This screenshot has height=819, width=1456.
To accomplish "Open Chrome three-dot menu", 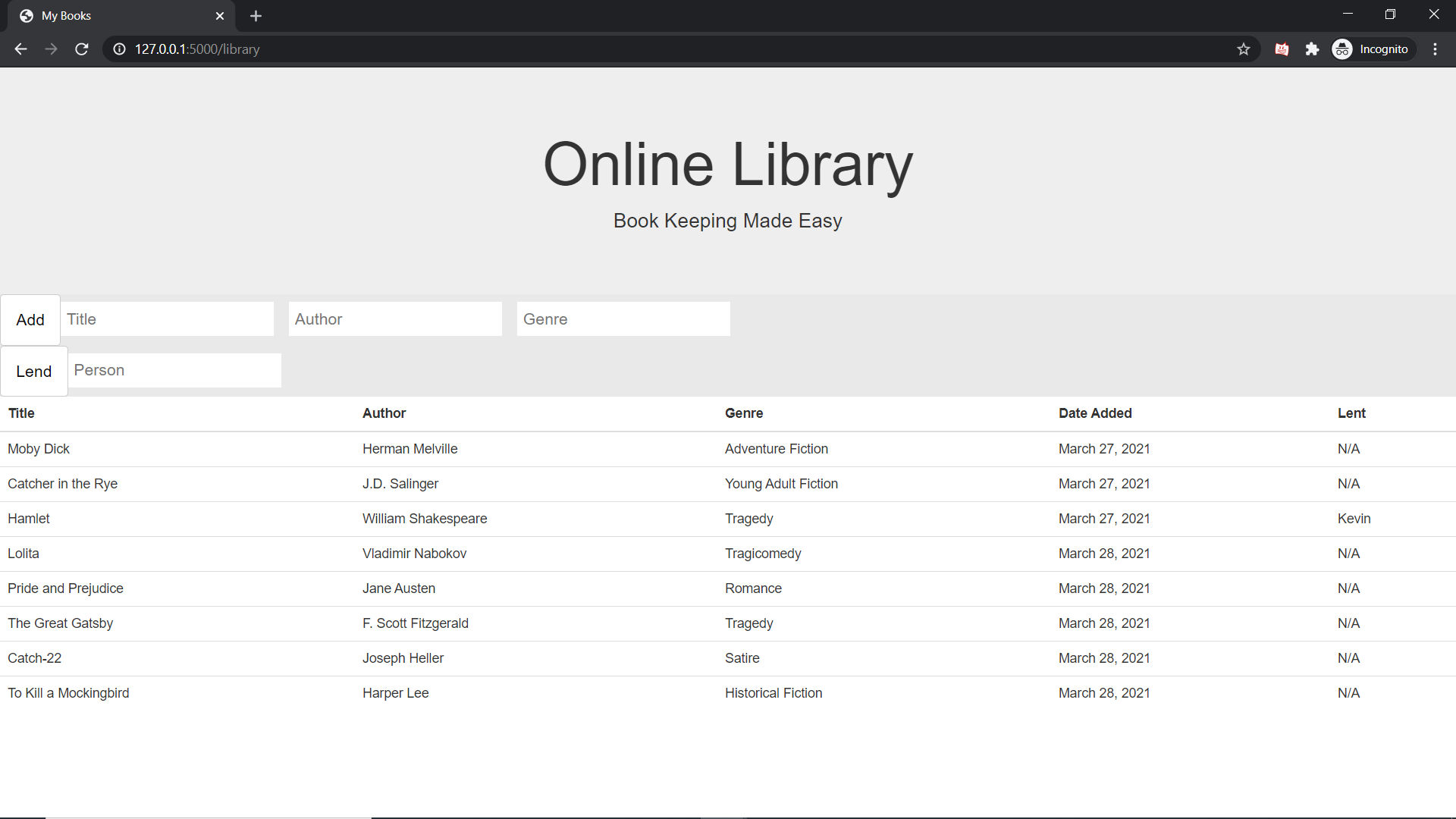I will point(1435,49).
